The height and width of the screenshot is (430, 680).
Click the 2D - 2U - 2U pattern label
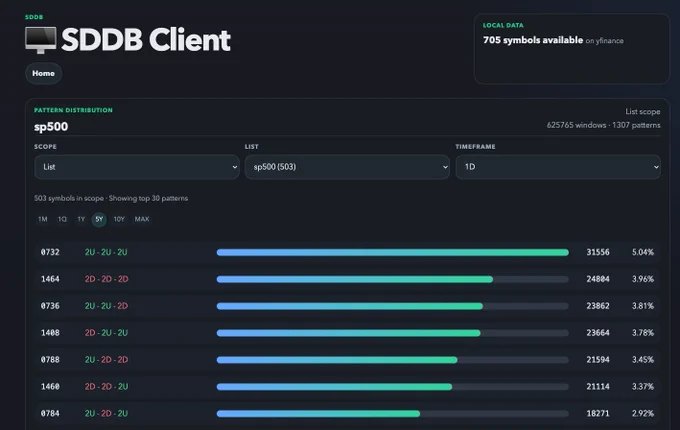[x=106, y=333]
